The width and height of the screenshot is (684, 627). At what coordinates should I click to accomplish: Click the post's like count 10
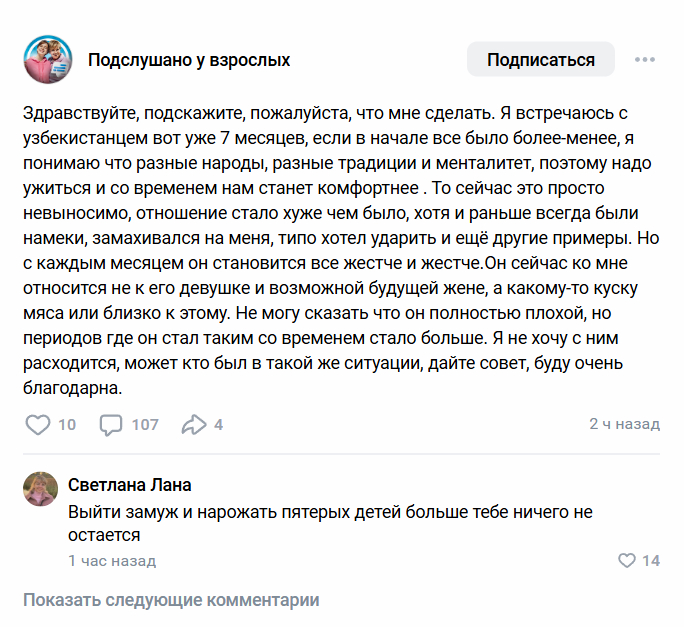pos(67,425)
